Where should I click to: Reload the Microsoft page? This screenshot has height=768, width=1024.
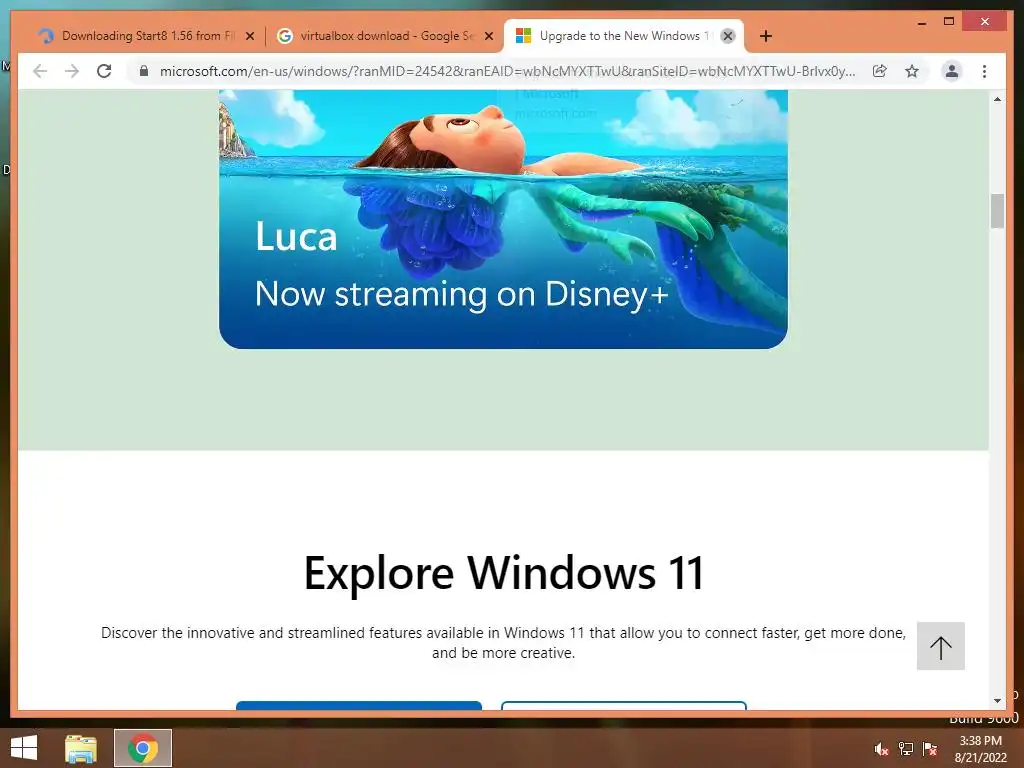[104, 71]
